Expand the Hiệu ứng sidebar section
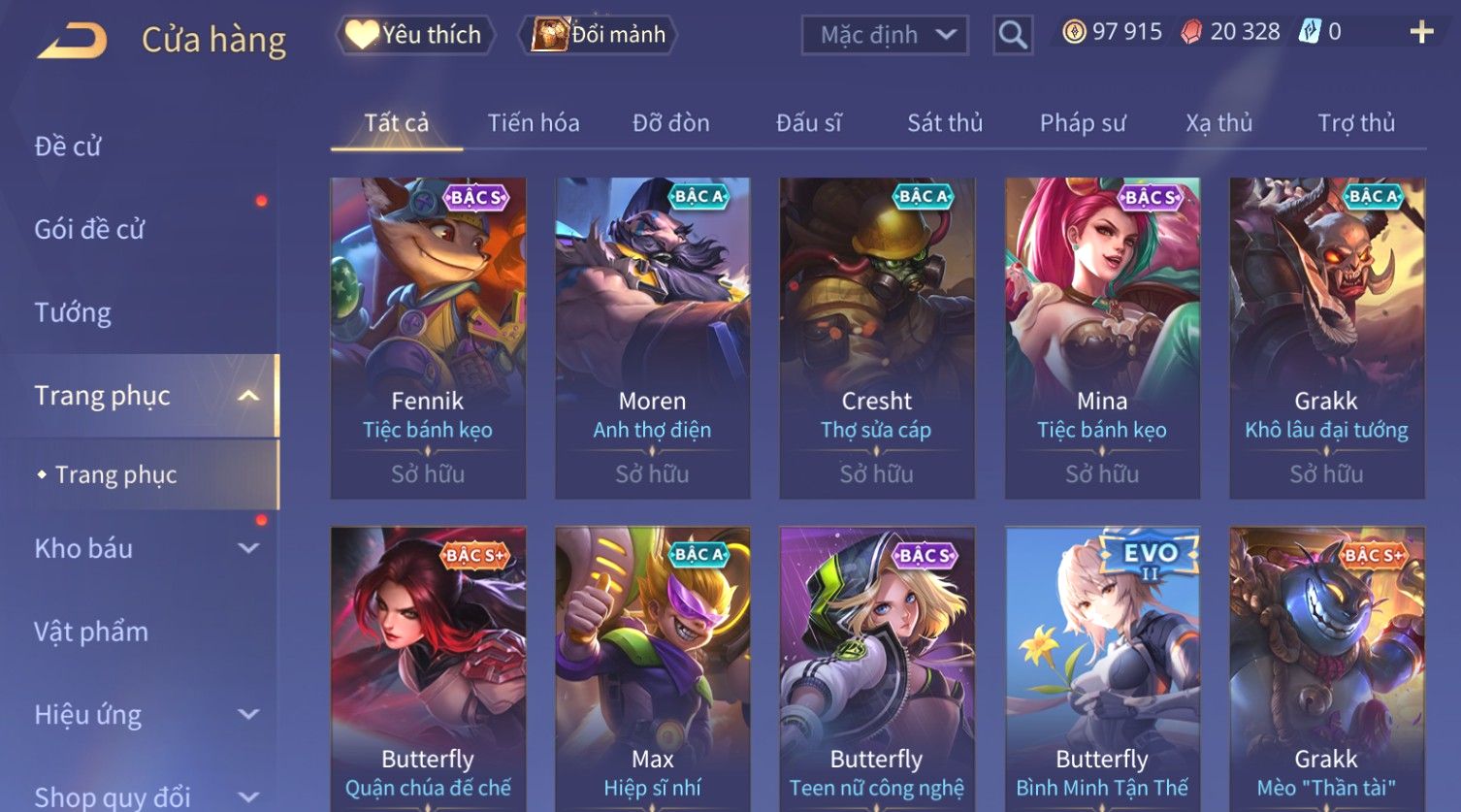The height and width of the screenshot is (812, 1461). [x=248, y=715]
